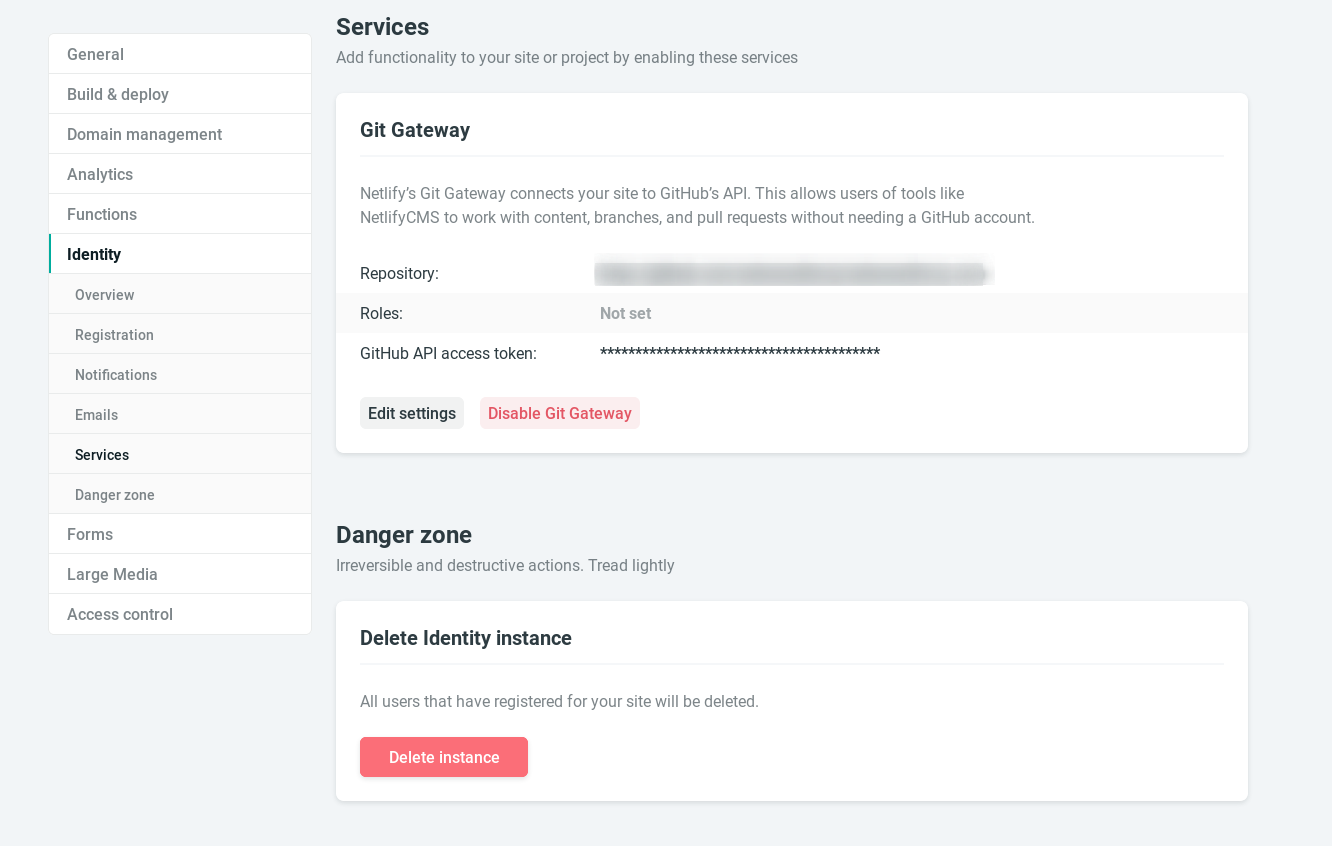Click 'Irreversible and destructive actions' subtitle
The image size is (1332, 846).
pyautogui.click(x=505, y=565)
